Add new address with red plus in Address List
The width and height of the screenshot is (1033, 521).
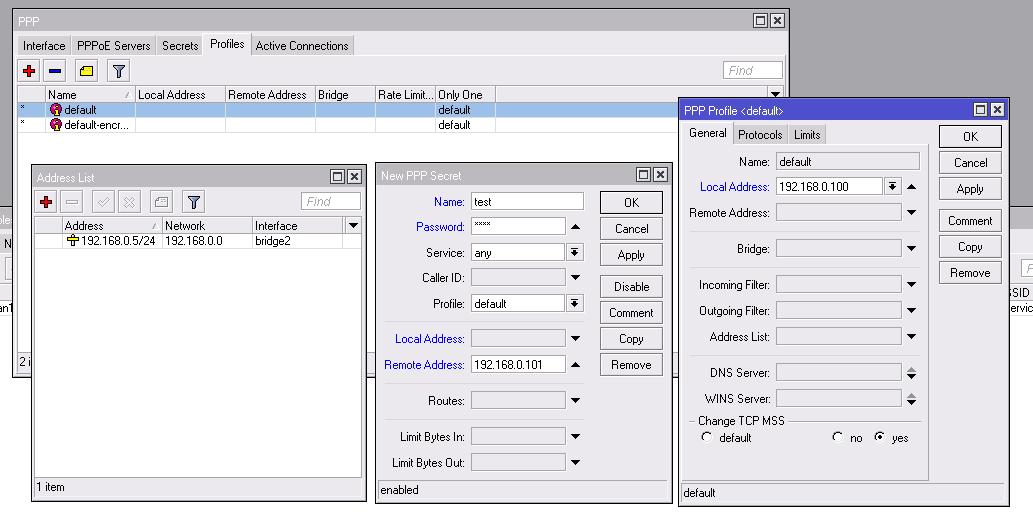(46, 202)
